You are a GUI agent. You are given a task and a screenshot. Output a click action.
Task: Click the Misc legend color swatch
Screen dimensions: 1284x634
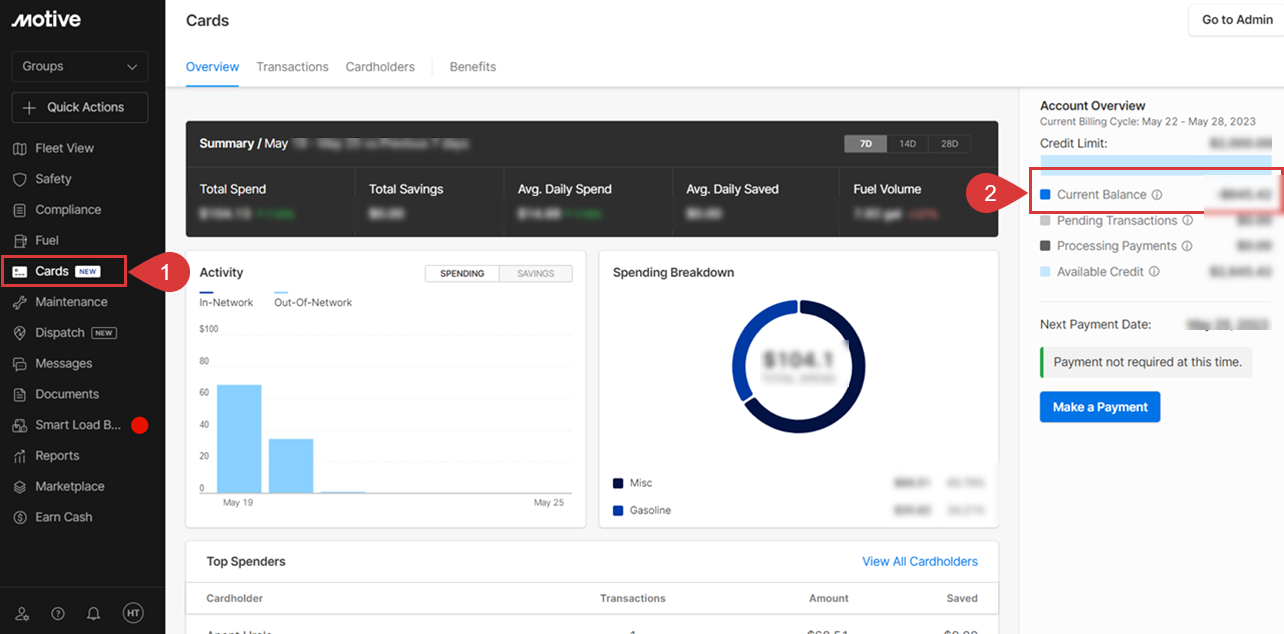coord(618,484)
